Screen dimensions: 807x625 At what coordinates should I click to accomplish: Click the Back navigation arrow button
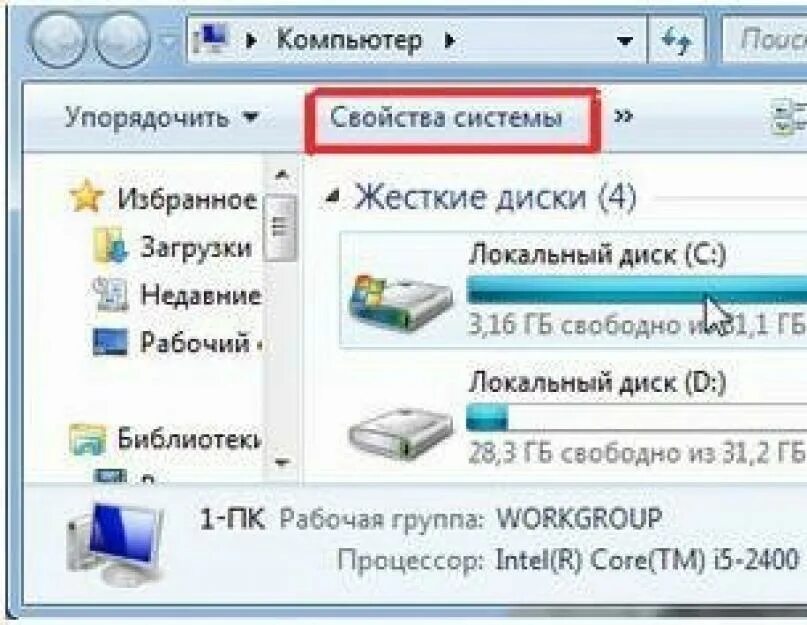tap(57, 40)
